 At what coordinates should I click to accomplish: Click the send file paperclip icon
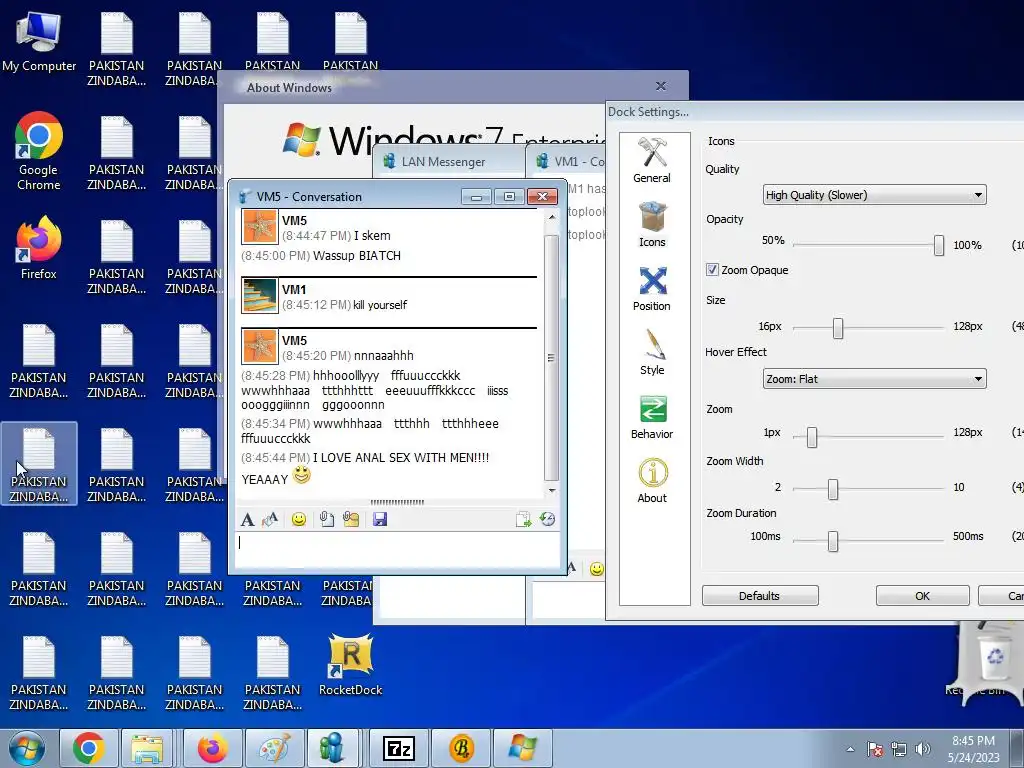327,519
